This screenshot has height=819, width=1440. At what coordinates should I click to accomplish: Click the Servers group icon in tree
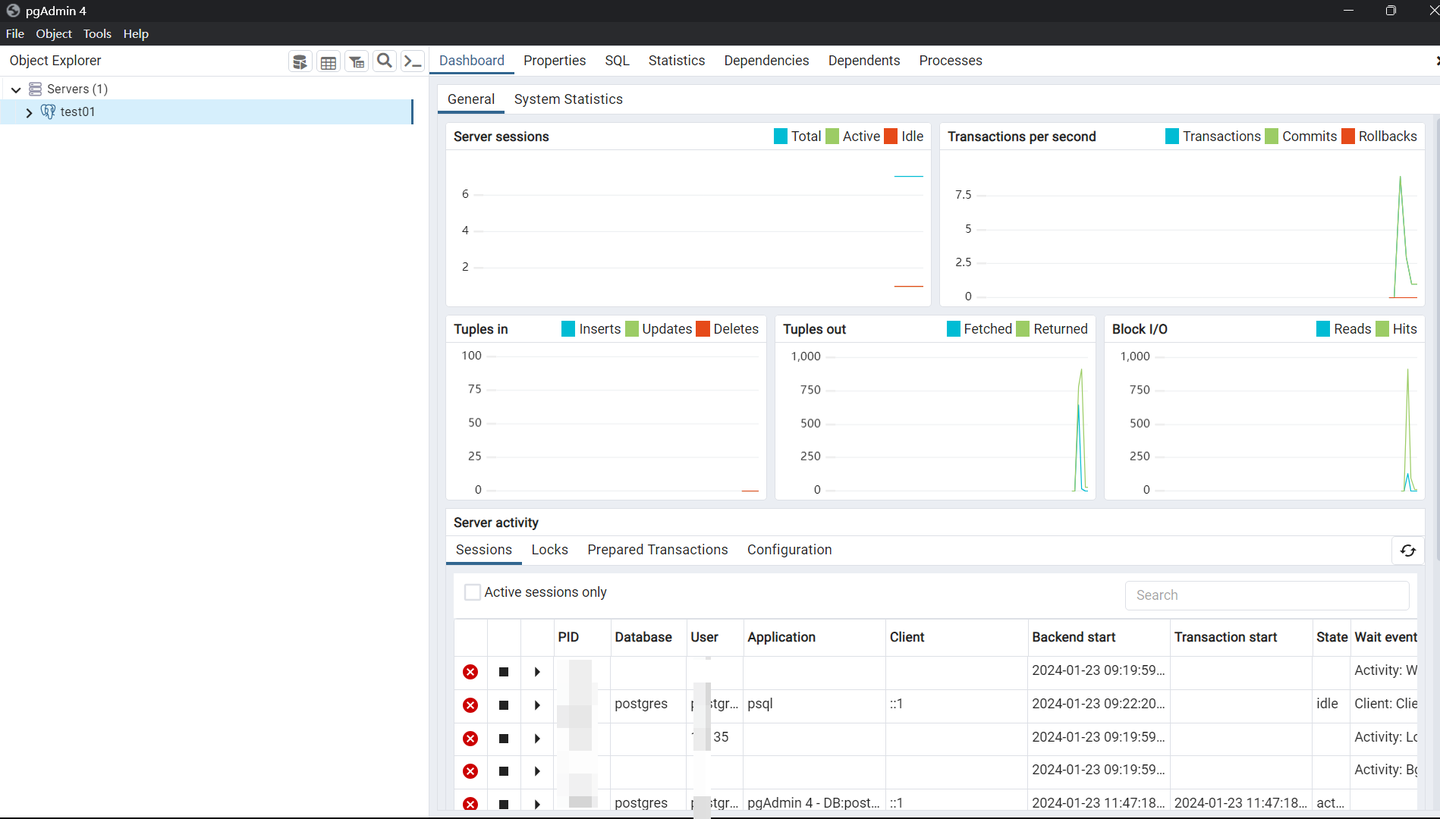tap(35, 89)
